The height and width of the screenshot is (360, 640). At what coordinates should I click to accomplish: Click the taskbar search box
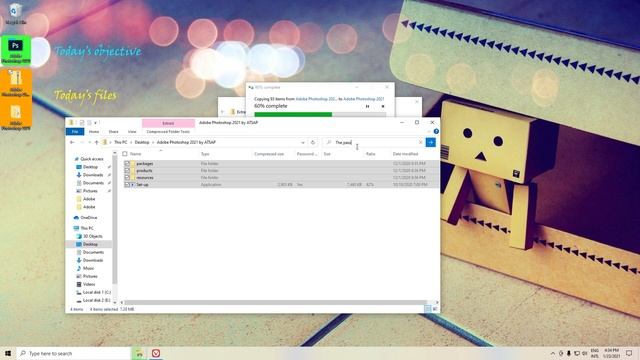point(73,353)
